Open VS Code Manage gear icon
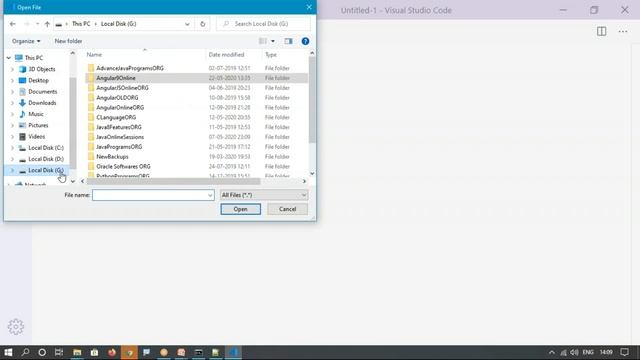Screen dimensions: 640x360 [x=16, y=327]
